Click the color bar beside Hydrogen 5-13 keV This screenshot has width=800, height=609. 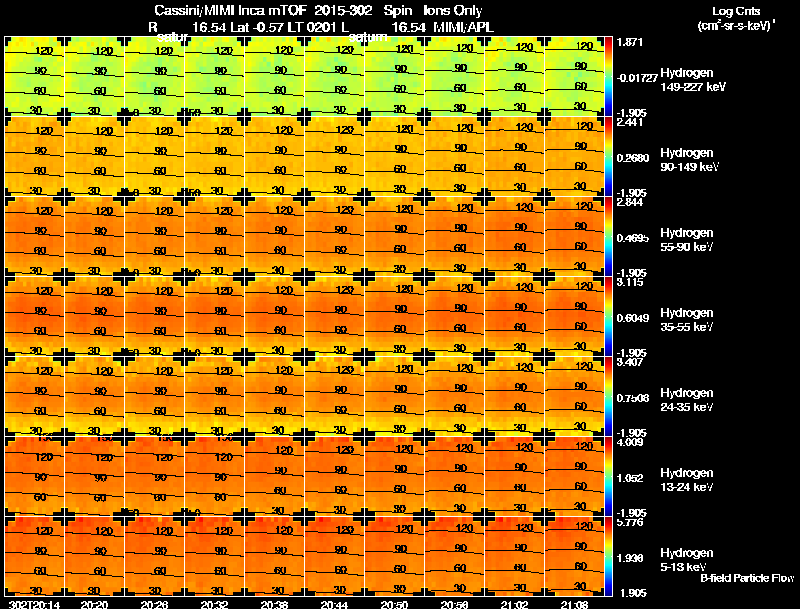click(x=608, y=557)
